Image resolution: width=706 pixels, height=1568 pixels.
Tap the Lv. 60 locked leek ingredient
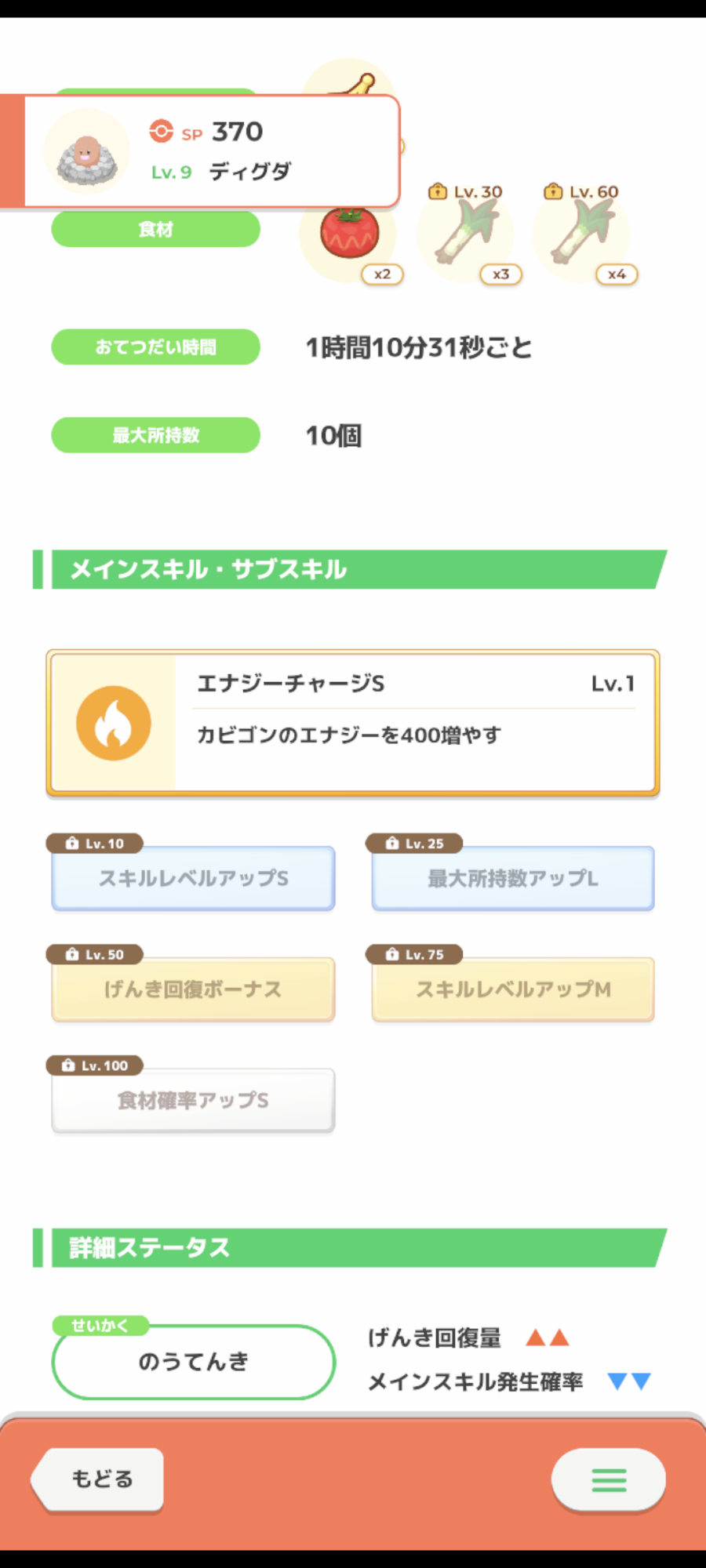581,233
